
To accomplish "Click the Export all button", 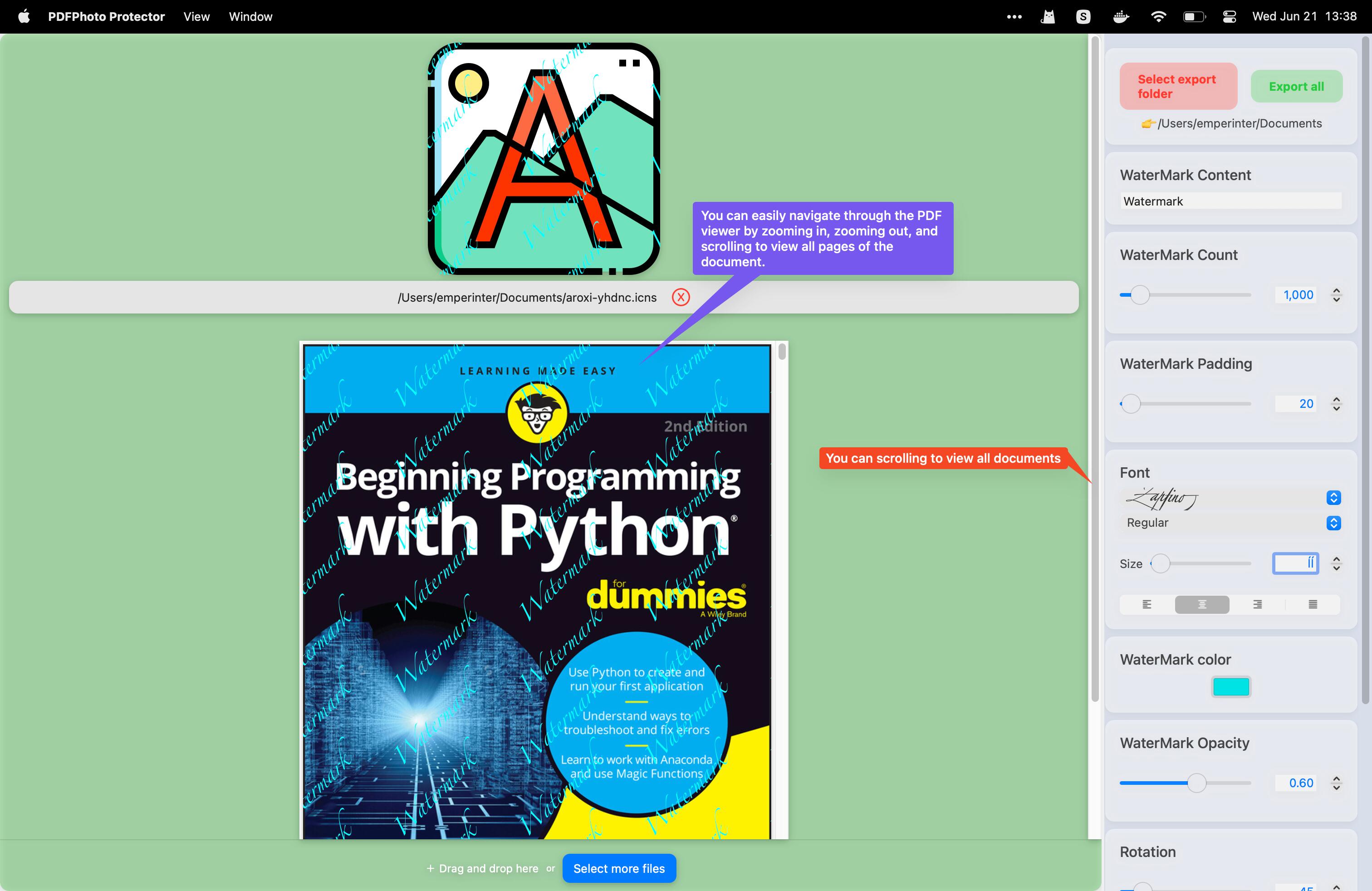I will [1296, 87].
